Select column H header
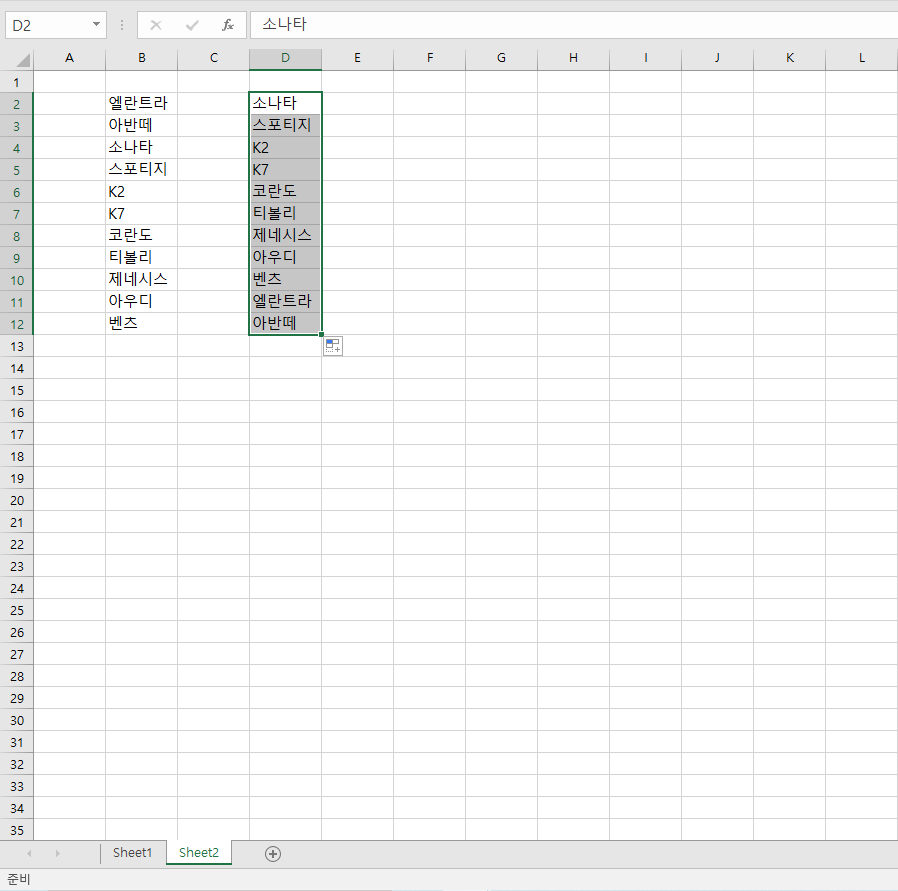This screenshot has height=891, width=898. coord(573,58)
